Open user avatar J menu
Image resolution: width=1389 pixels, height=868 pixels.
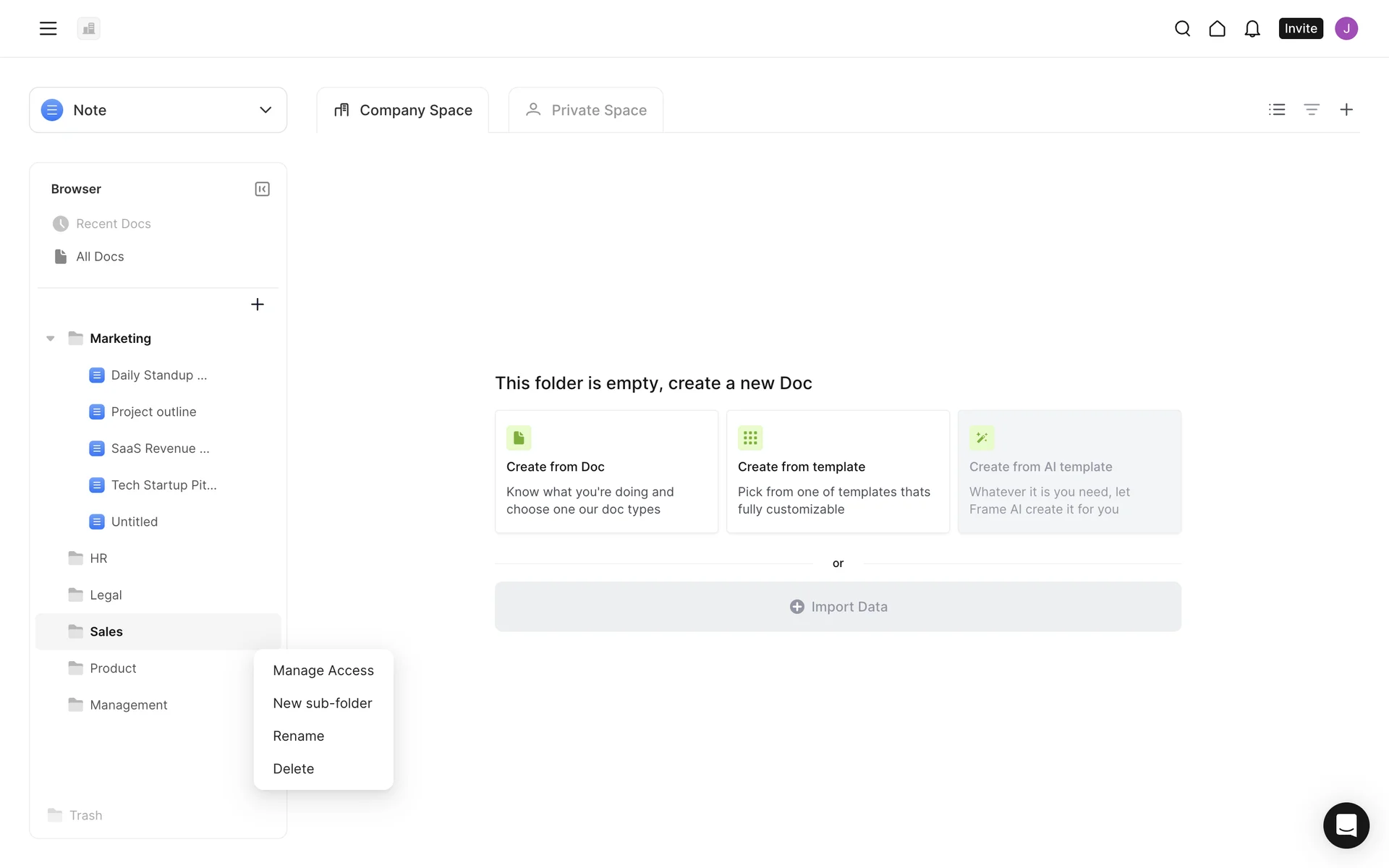point(1346,28)
